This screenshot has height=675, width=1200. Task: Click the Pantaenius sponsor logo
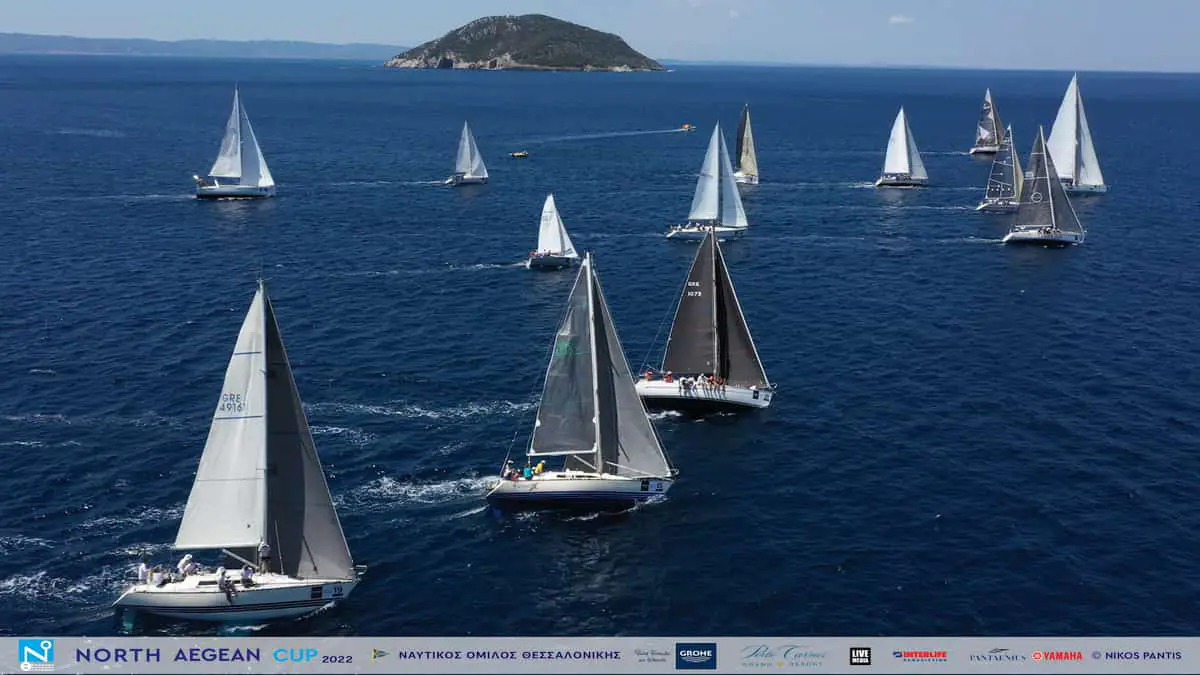click(x=997, y=656)
